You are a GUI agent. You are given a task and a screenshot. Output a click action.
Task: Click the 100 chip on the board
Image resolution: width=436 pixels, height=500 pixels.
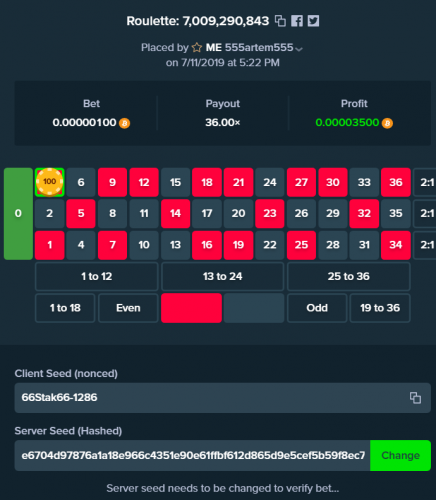49,182
